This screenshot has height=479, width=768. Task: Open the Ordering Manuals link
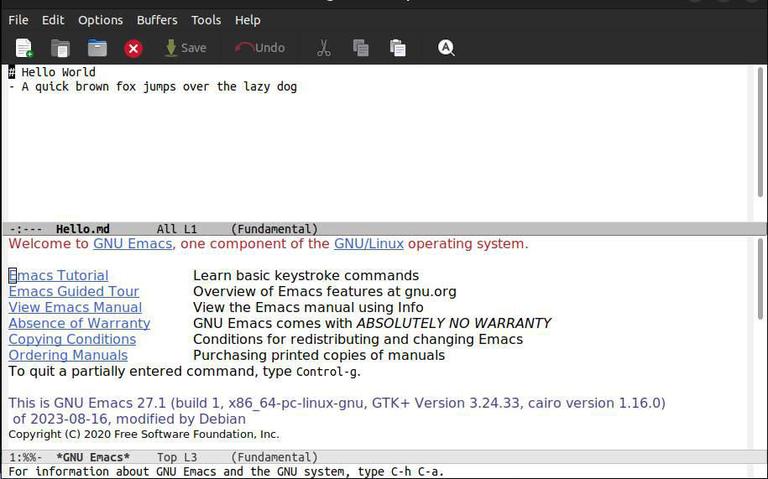(x=68, y=355)
